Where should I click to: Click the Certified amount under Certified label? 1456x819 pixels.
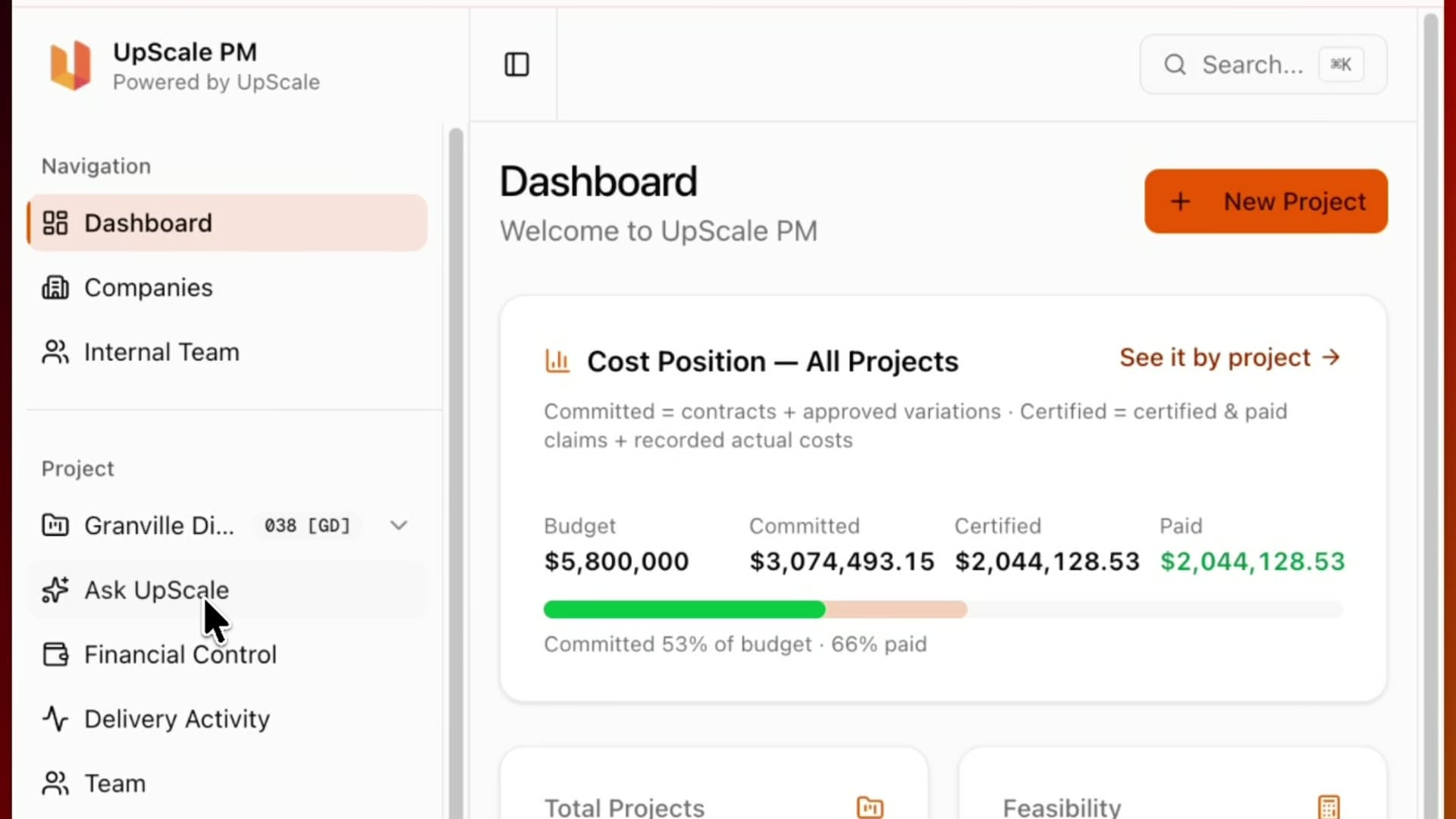point(1046,561)
